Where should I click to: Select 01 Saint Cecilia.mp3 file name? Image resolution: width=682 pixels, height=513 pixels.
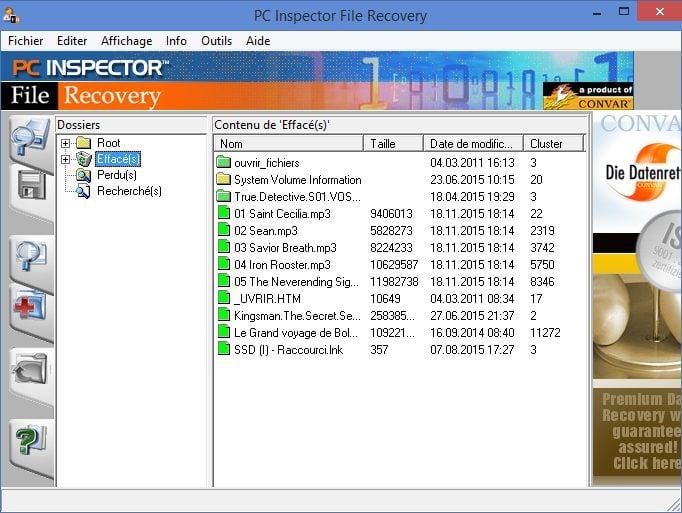(x=282, y=214)
